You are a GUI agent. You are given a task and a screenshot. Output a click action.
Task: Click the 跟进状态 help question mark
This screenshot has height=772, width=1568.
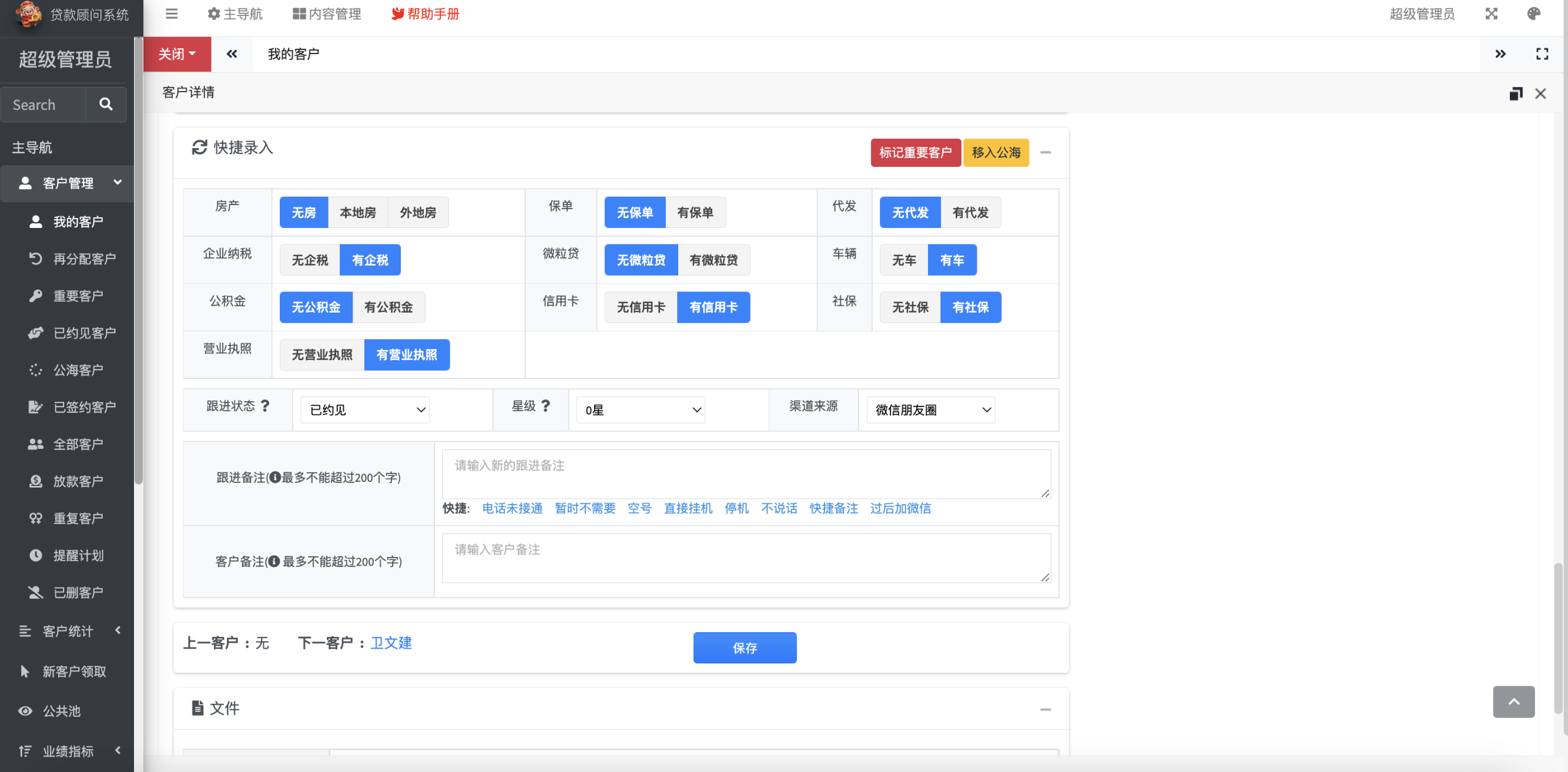click(265, 406)
